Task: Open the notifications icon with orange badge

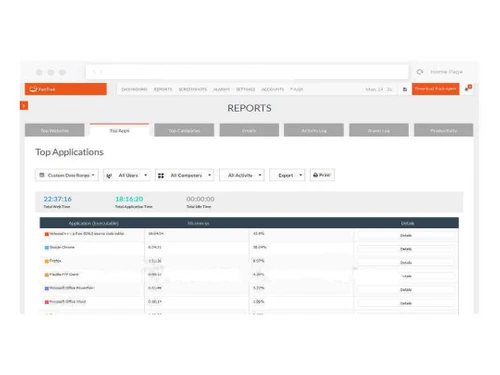Action: [x=468, y=88]
